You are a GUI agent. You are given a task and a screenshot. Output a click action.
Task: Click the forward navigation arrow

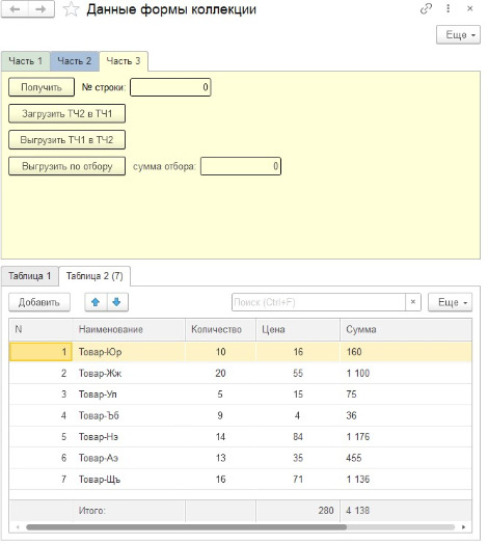pyautogui.click(x=41, y=9)
